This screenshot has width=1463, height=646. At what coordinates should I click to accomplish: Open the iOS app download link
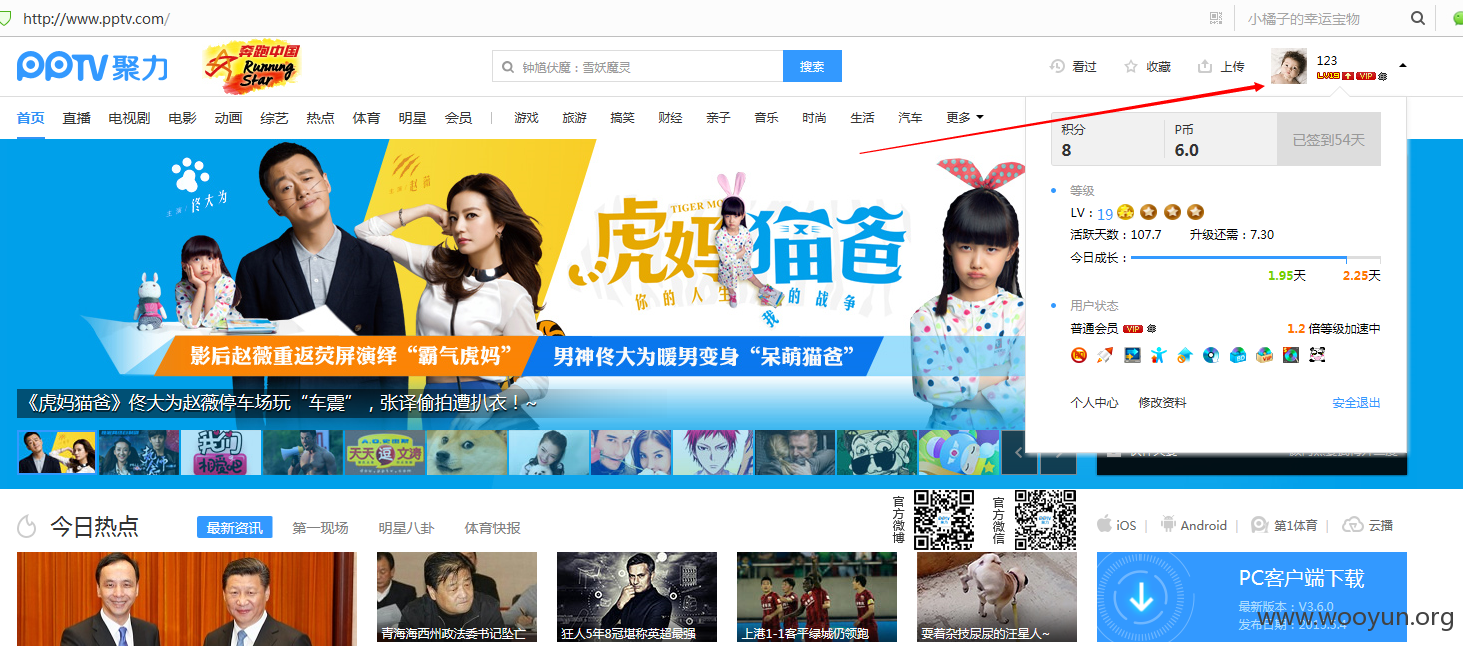pos(1117,525)
